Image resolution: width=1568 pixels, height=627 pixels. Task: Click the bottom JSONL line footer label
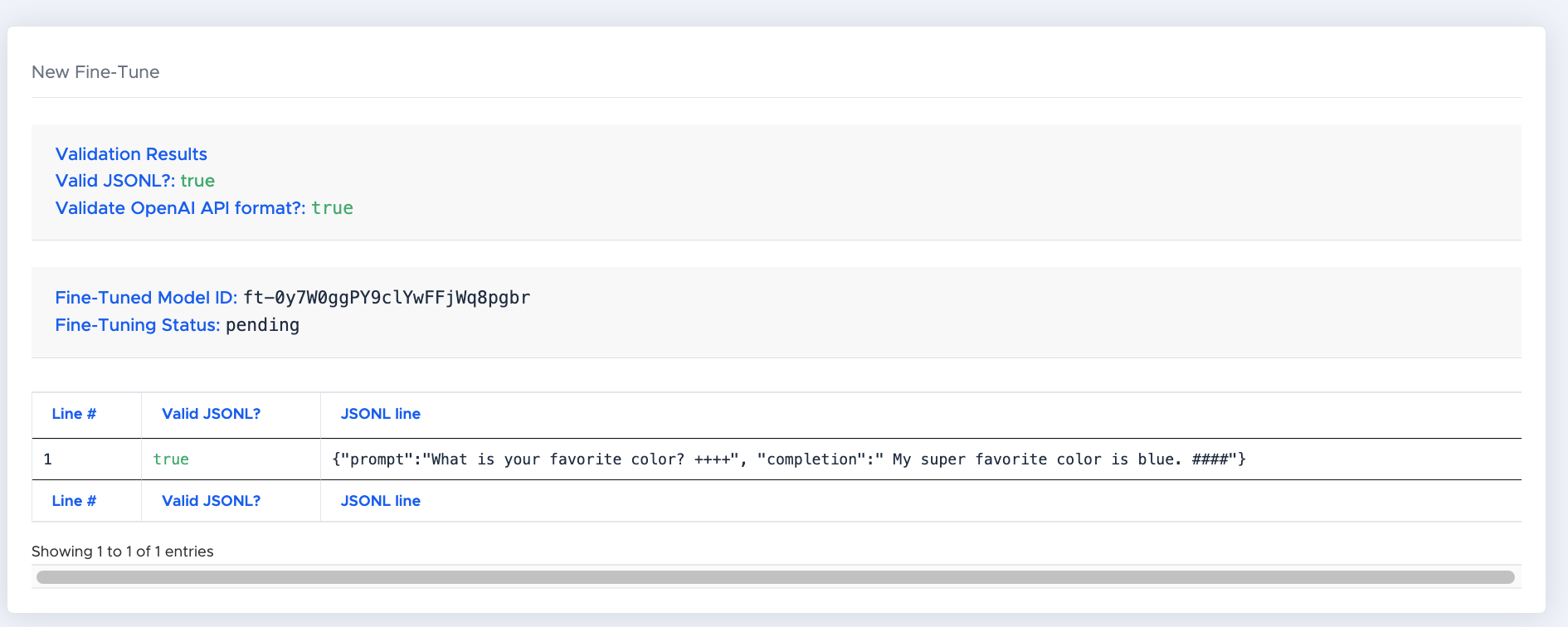tap(380, 501)
